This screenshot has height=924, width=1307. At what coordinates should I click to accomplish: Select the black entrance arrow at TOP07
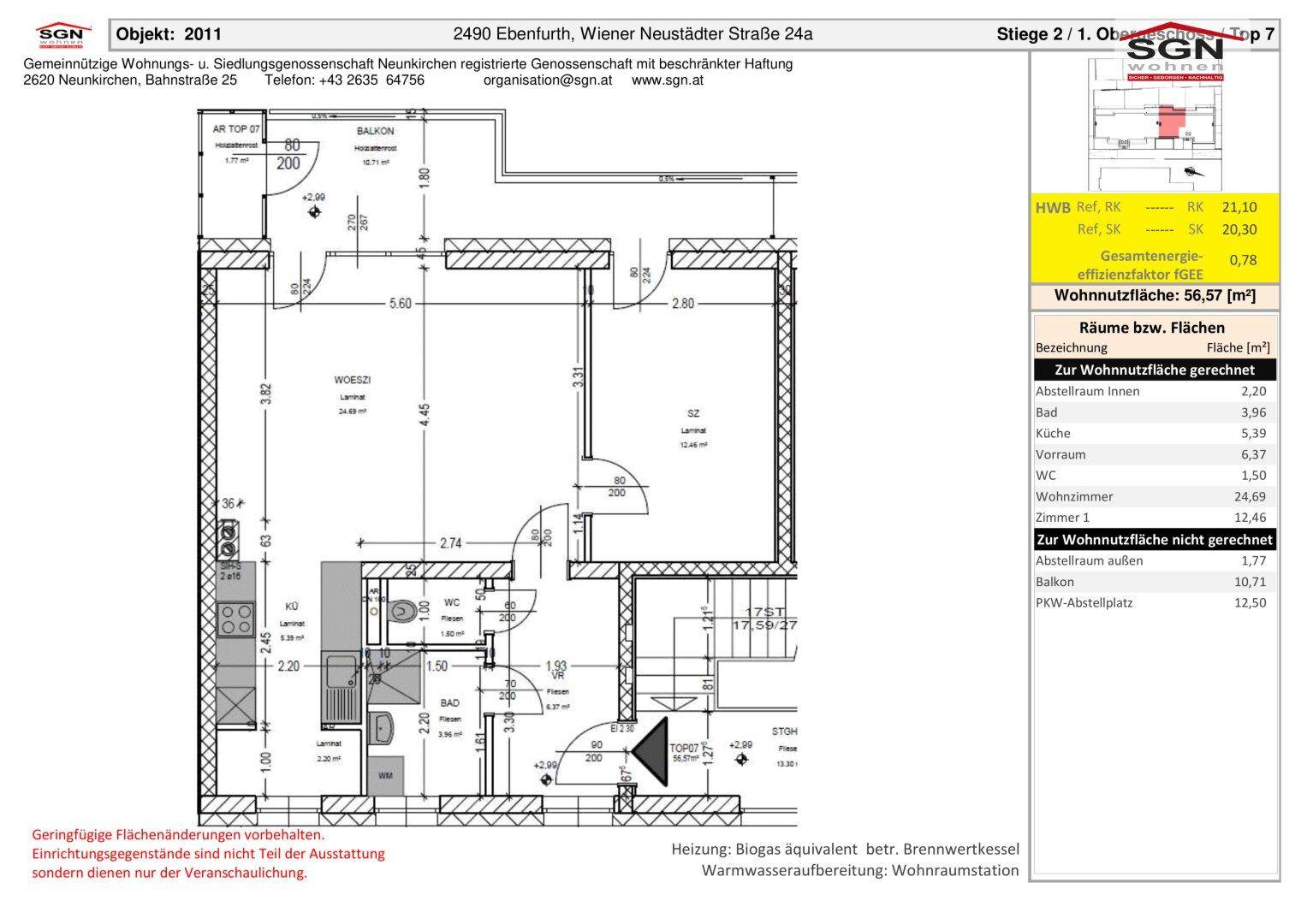point(651,751)
